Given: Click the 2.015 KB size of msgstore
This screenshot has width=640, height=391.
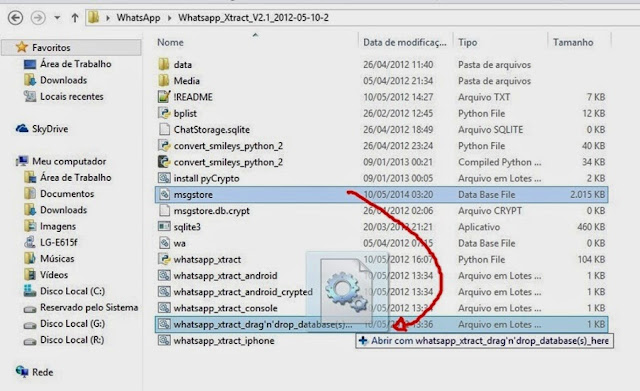Looking at the screenshot, I should pyautogui.click(x=587, y=195).
